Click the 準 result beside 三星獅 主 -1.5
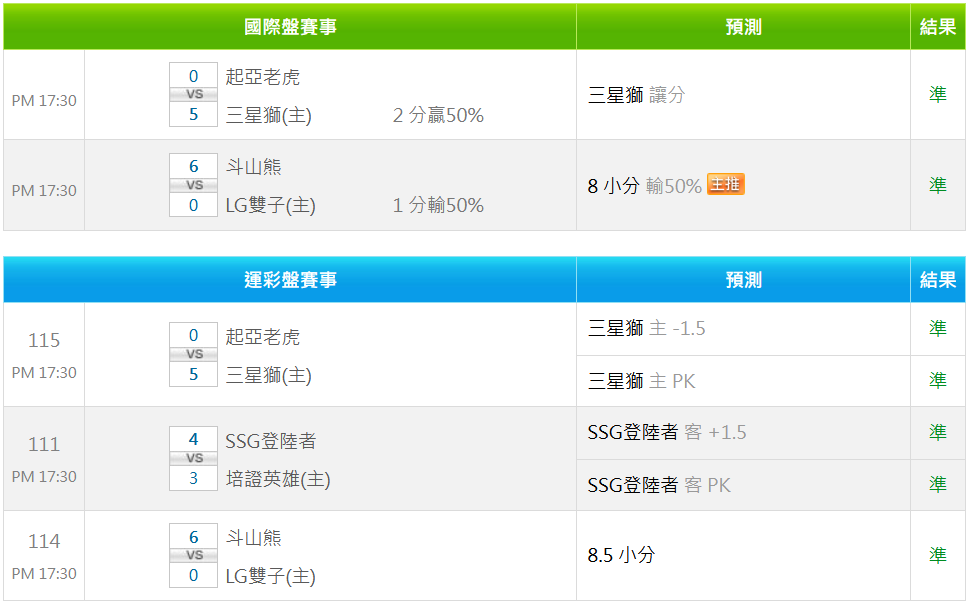 pos(937,328)
